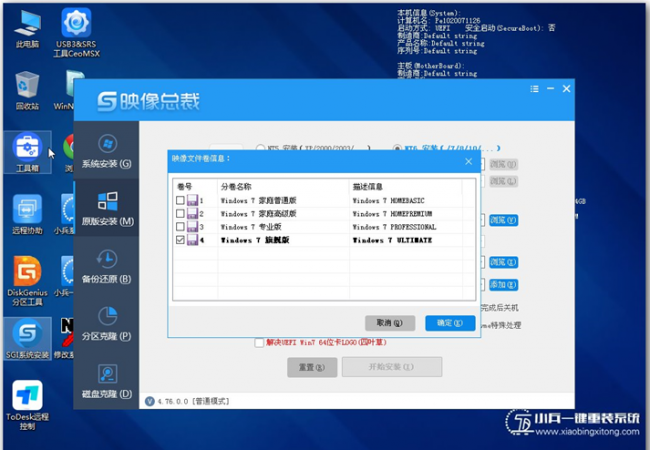
Task: Check the Windows 7 家庭高级版 checkbox
Action: (180, 214)
